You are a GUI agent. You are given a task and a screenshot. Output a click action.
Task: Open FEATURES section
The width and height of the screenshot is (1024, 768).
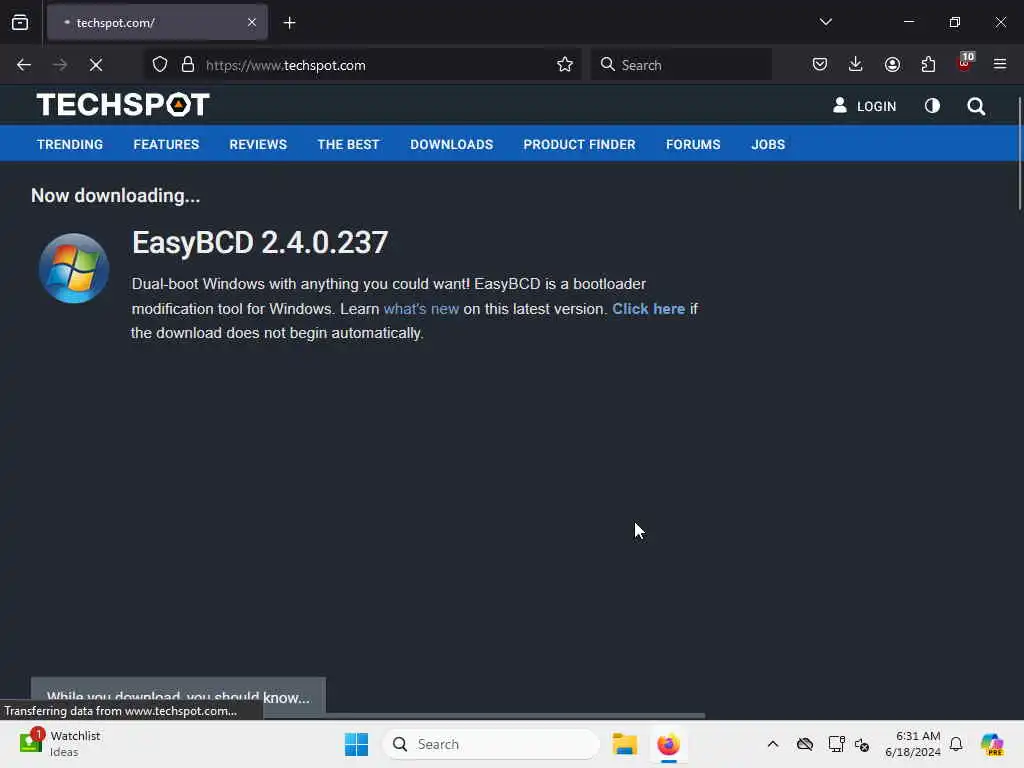(166, 144)
